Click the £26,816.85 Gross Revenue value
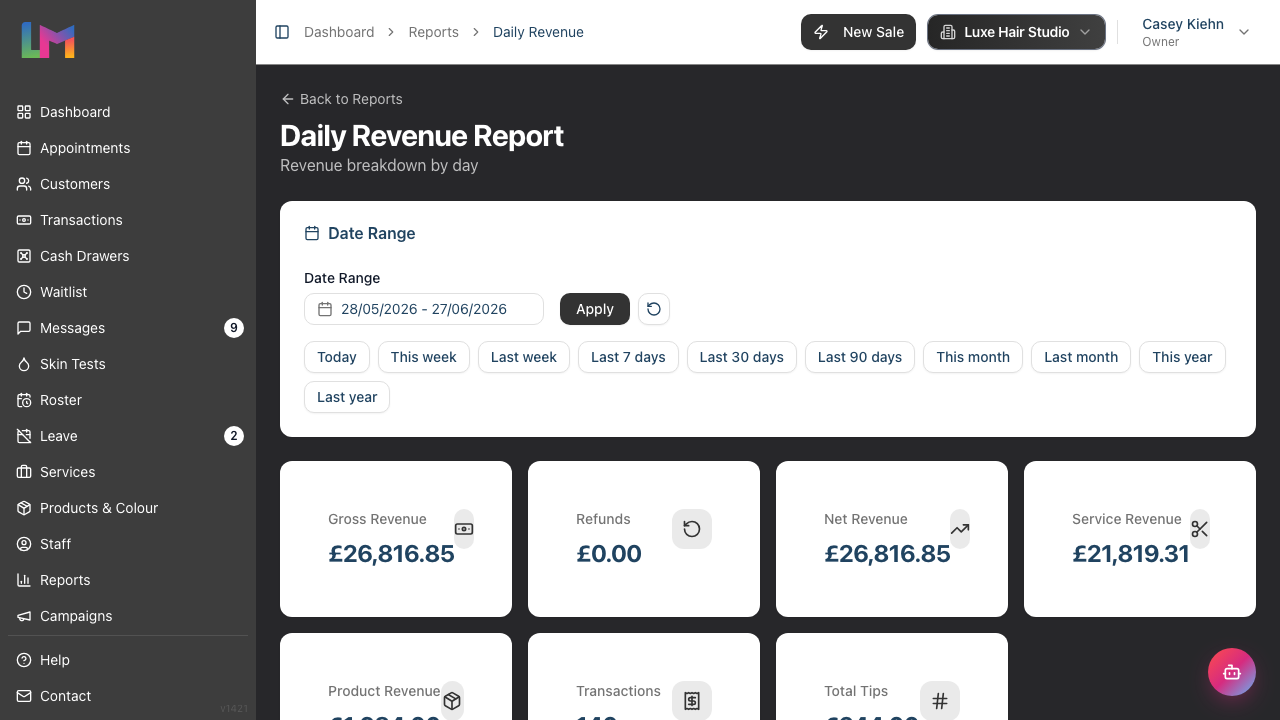 coord(391,554)
